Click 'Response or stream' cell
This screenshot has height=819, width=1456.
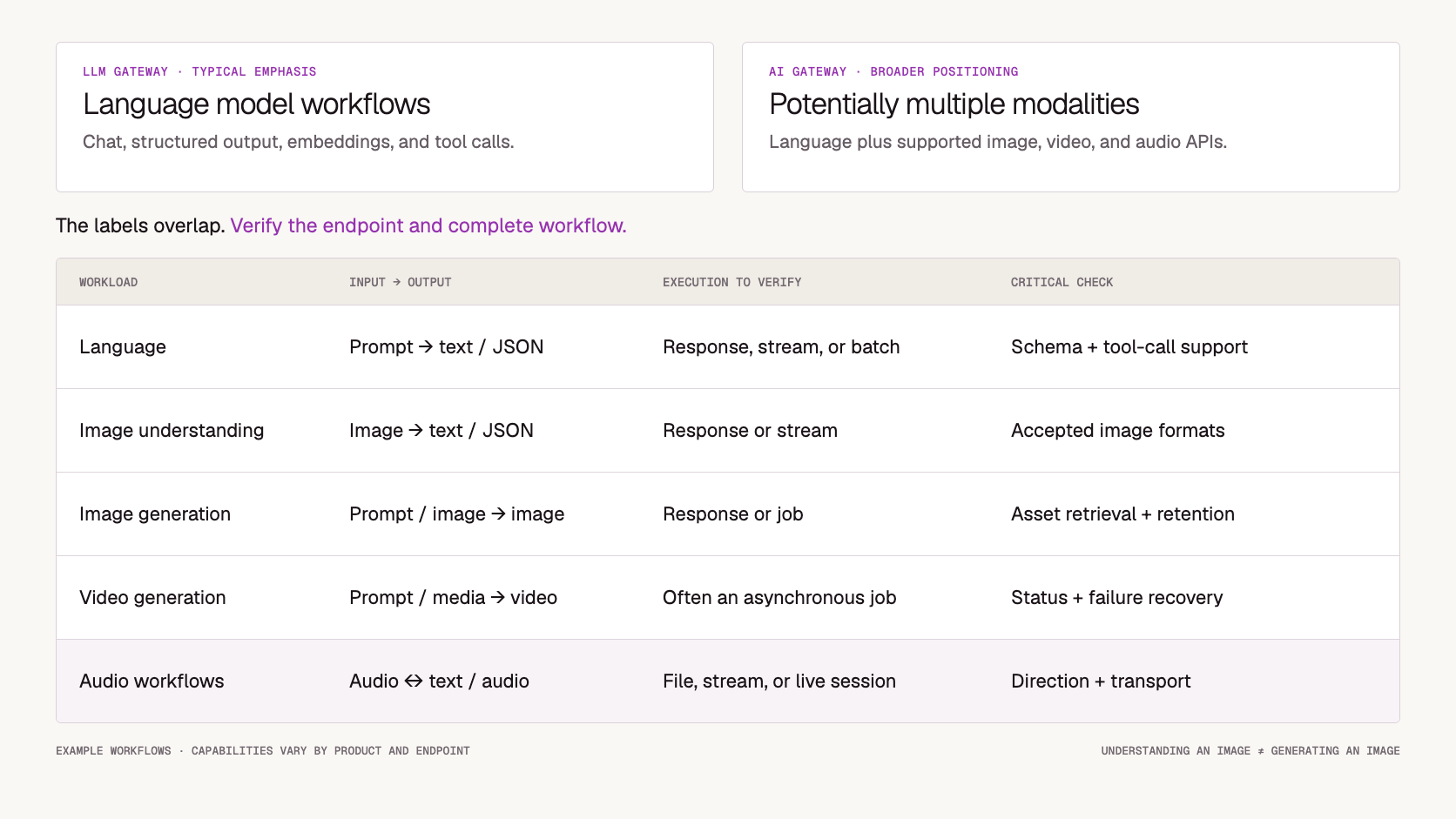click(x=750, y=431)
